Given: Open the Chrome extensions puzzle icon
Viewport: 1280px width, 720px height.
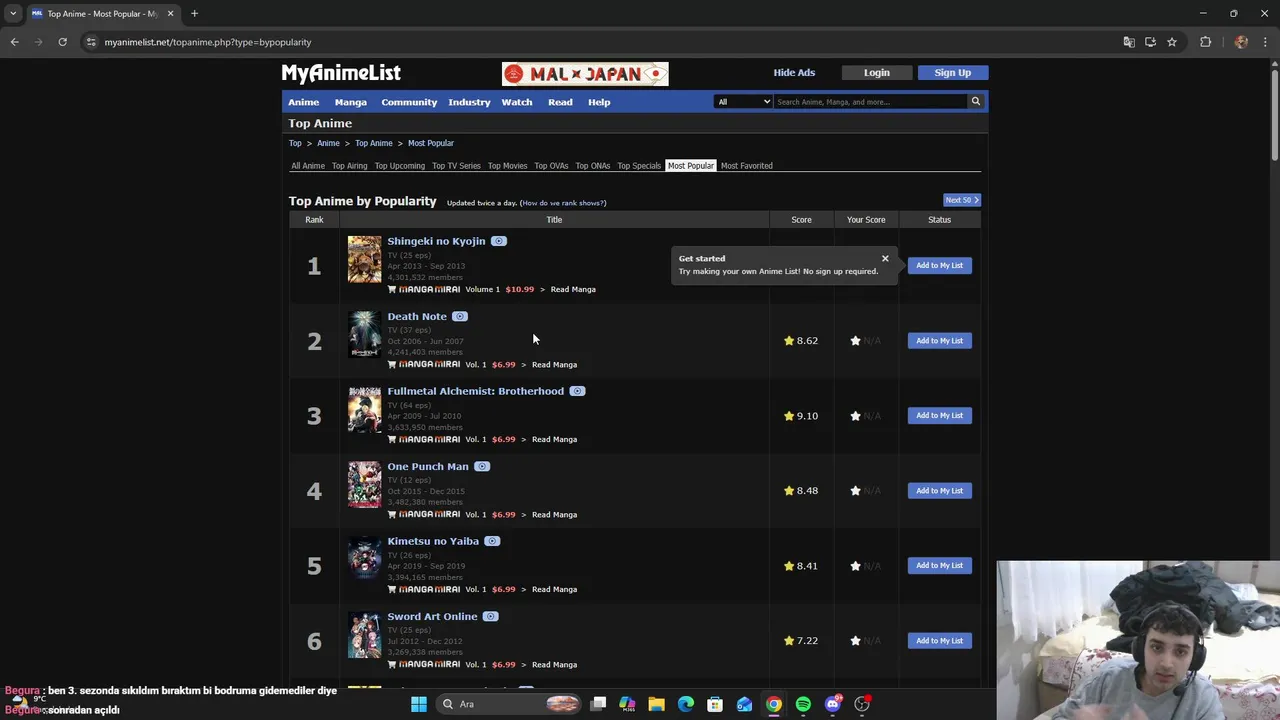Looking at the screenshot, I should 1205,42.
